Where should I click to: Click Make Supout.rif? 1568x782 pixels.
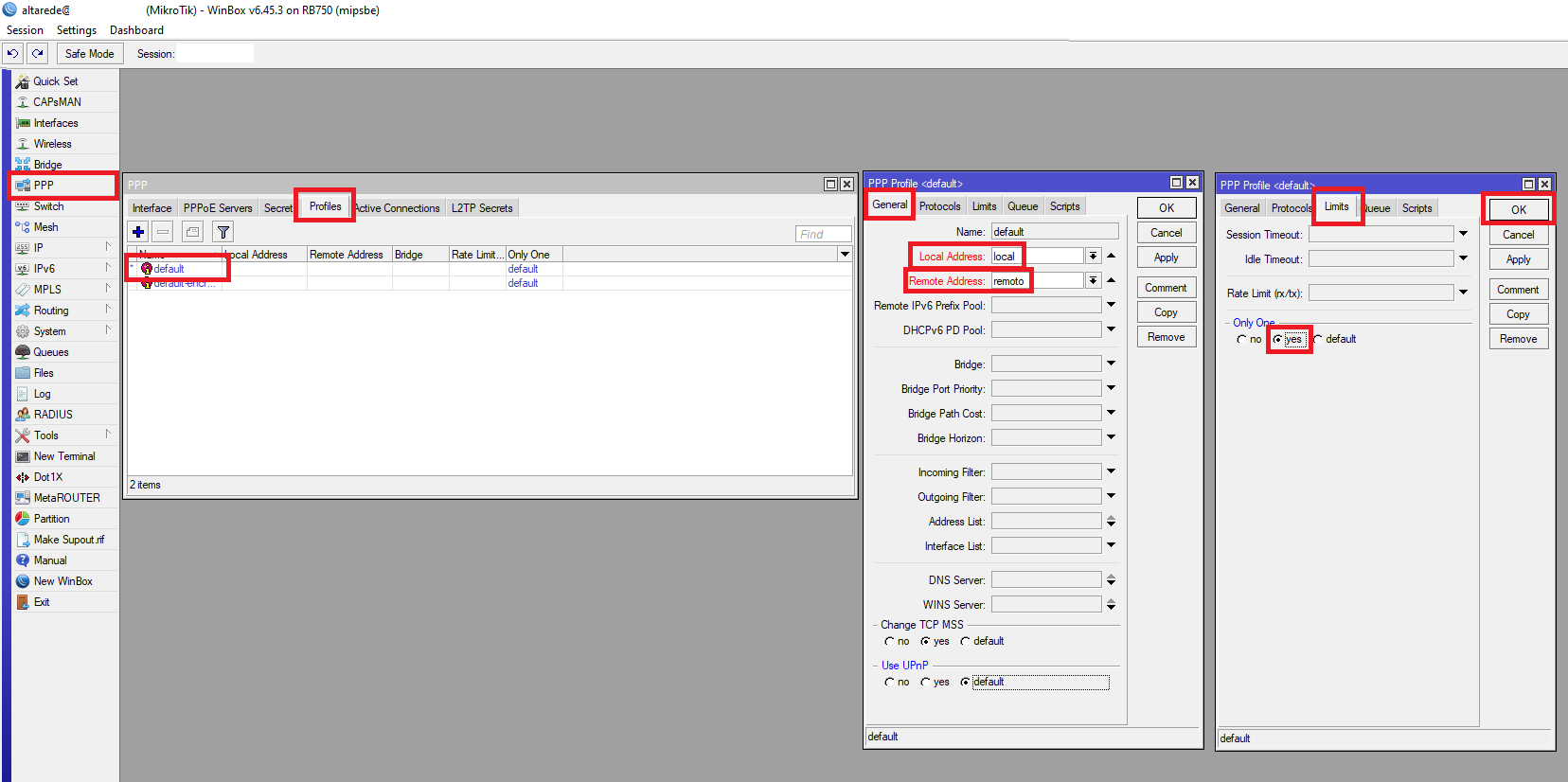click(69, 540)
